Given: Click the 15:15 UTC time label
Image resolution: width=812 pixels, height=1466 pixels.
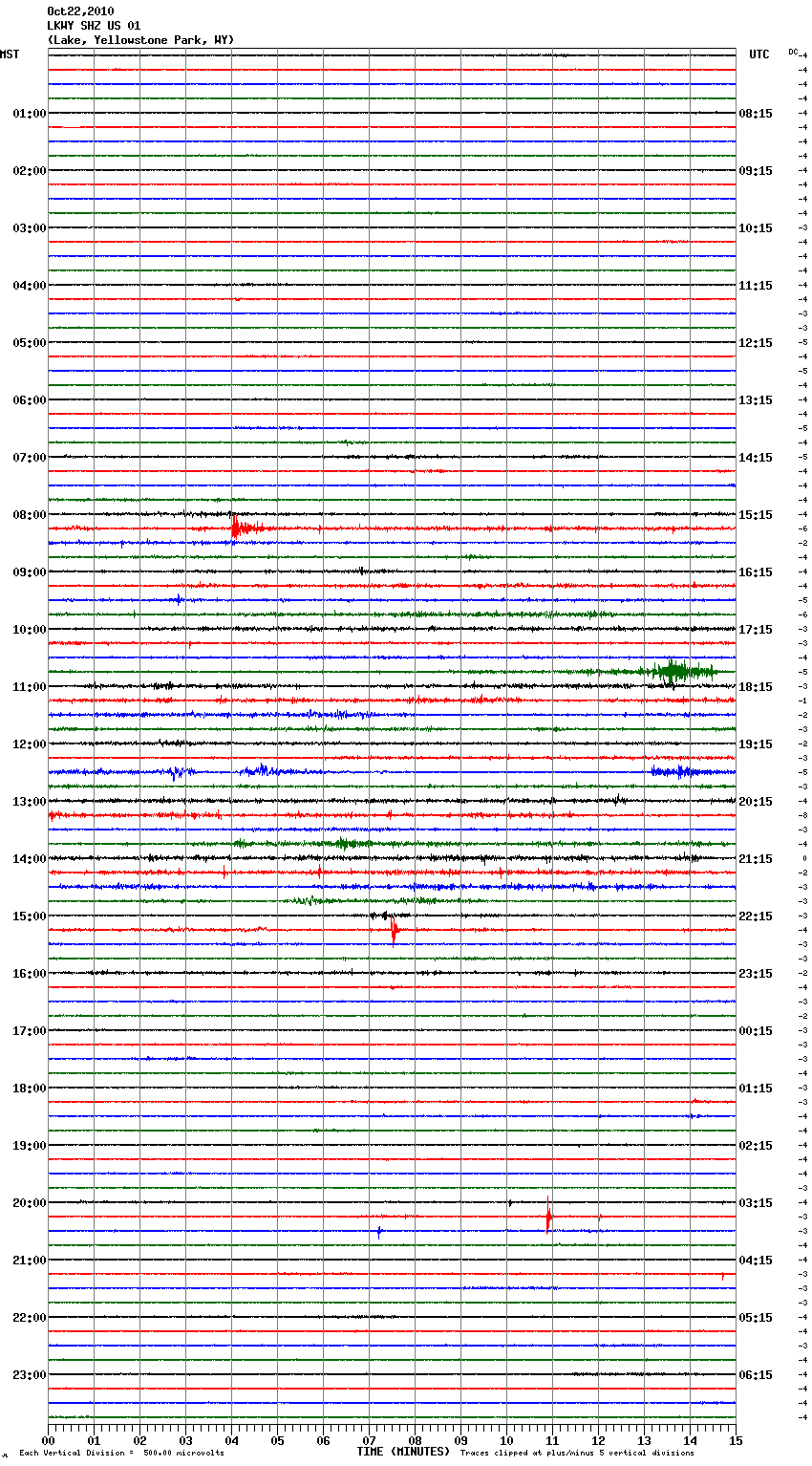Looking at the screenshot, I should (756, 515).
